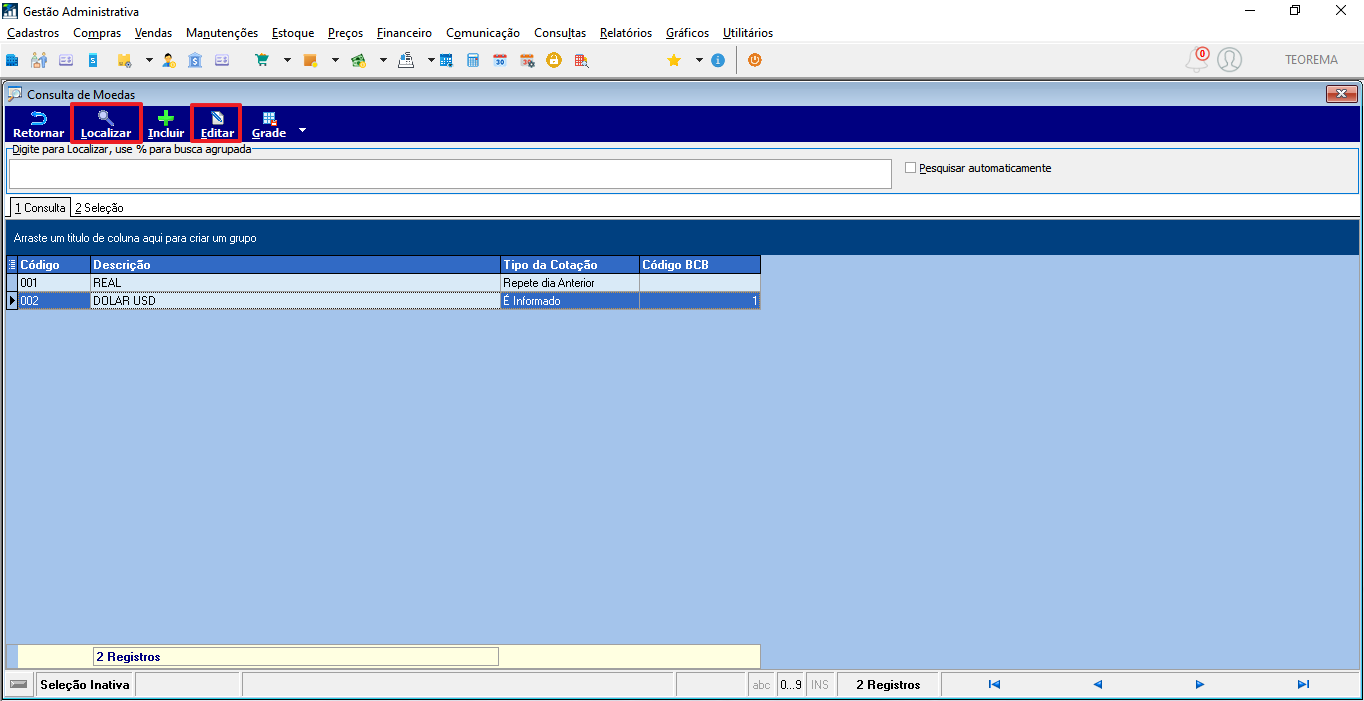
Task: Add a new currency with Incluir
Action: (166, 124)
